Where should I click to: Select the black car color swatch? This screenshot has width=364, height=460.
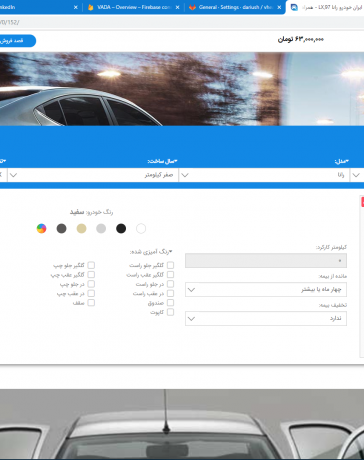tap(121, 228)
